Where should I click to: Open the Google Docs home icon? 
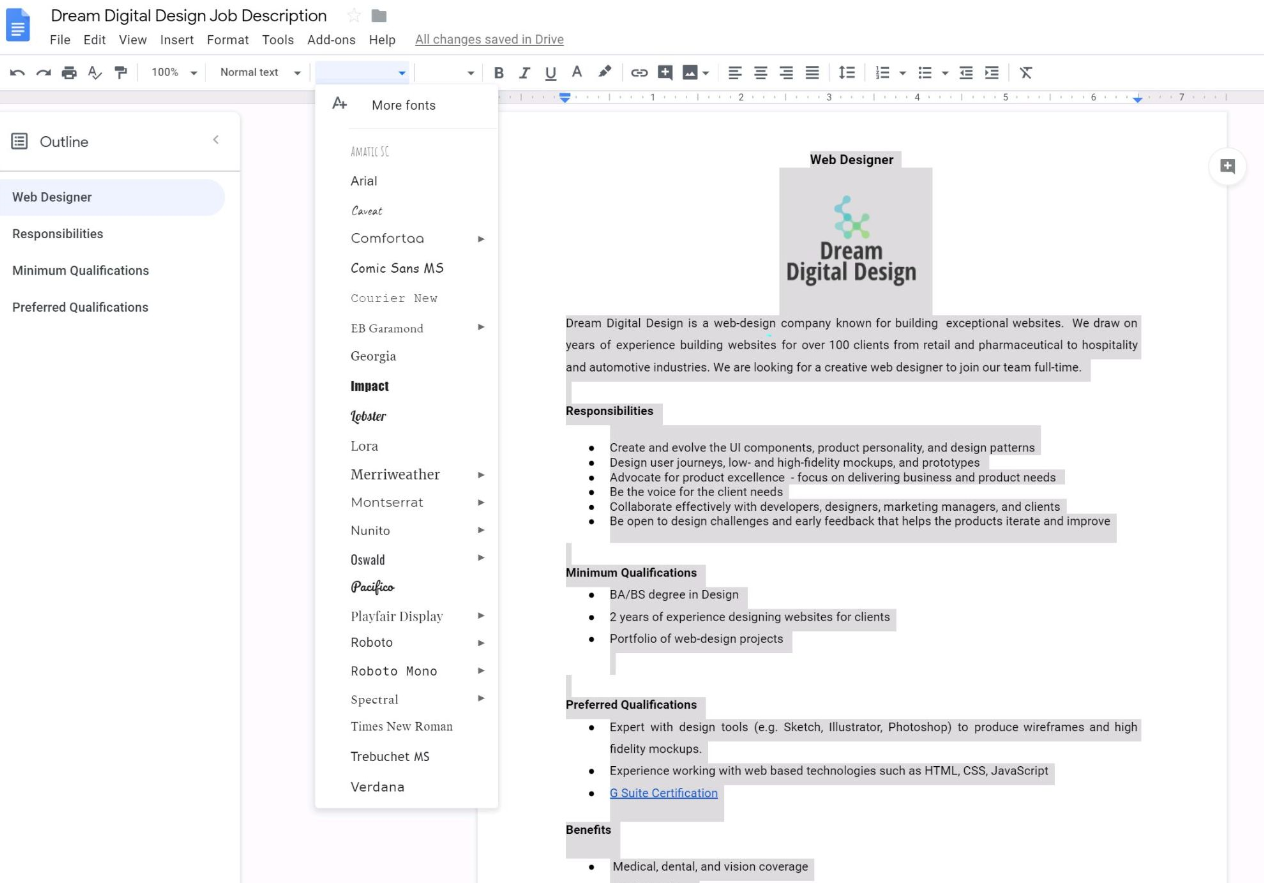pyautogui.click(x=19, y=26)
